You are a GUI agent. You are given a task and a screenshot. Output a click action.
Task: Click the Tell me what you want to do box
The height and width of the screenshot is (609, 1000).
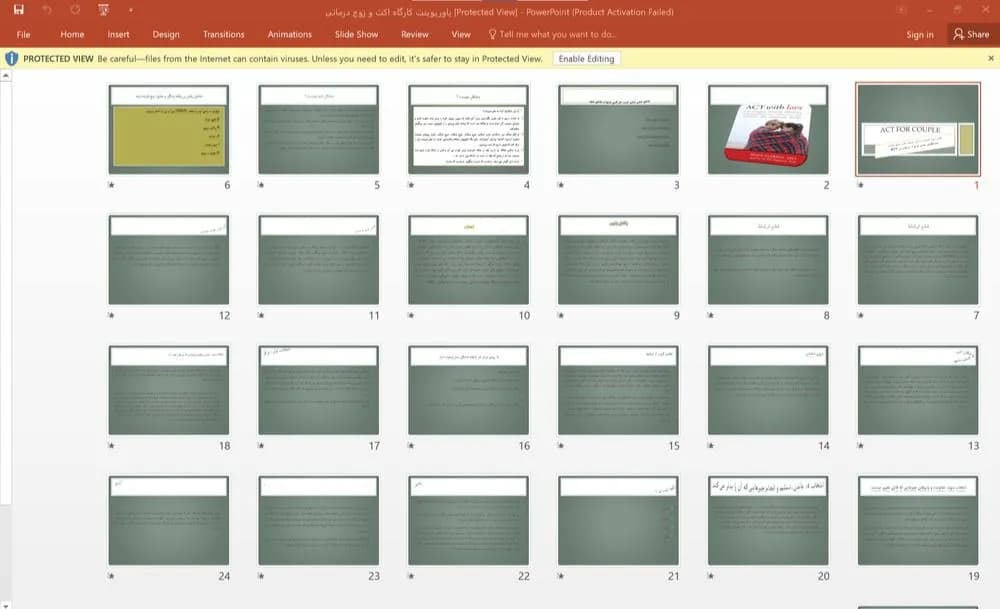(x=552, y=34)
